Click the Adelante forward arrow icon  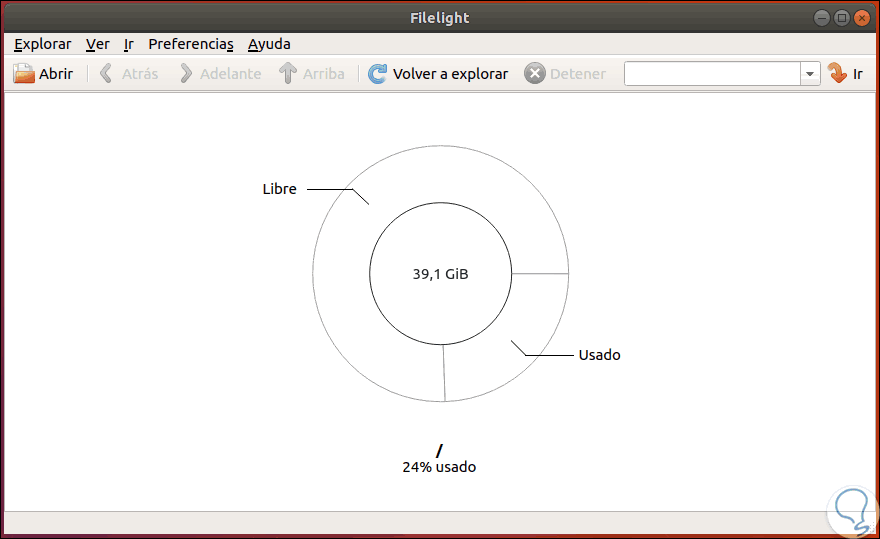186,74
